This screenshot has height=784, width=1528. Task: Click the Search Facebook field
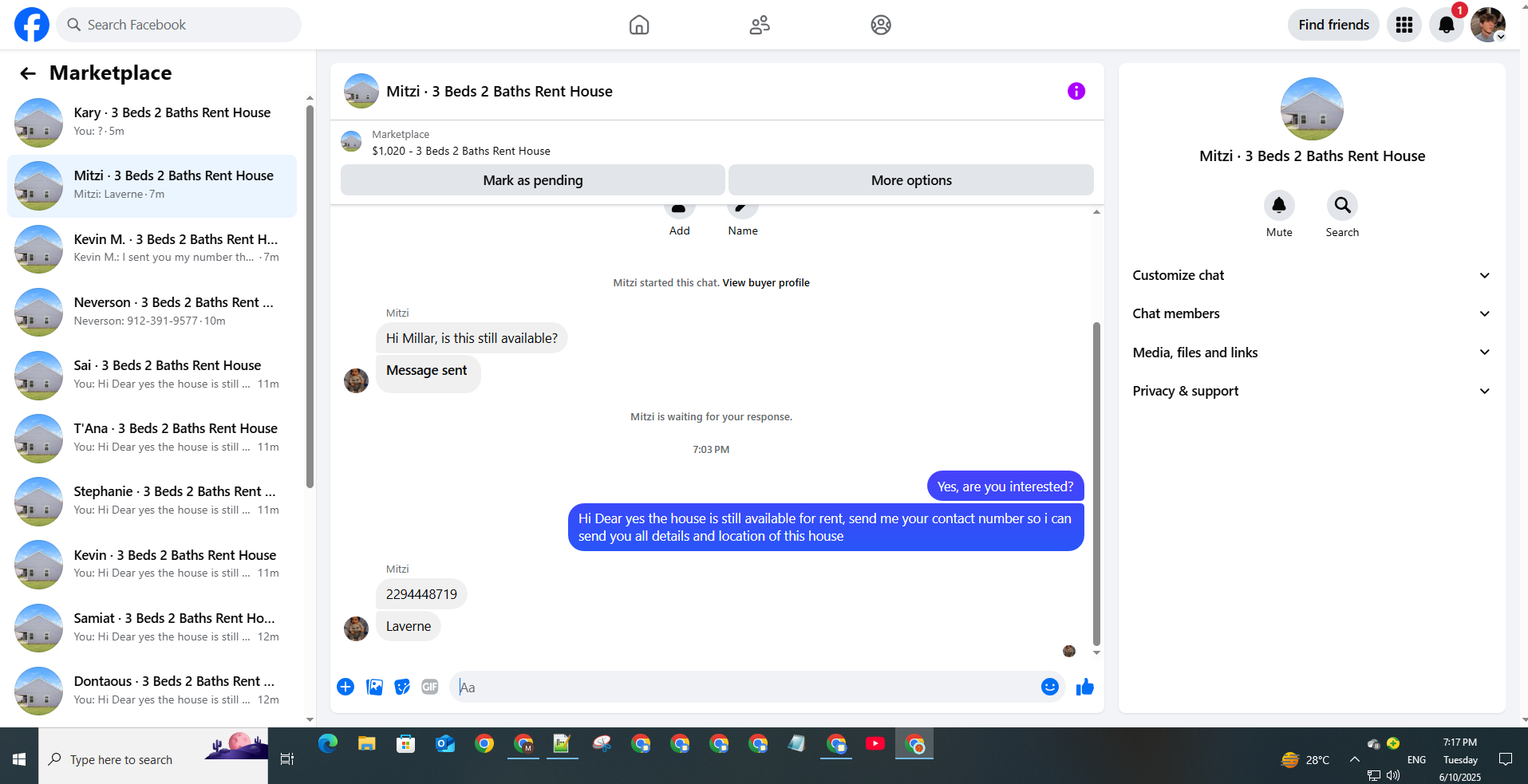click(x=179, y=25)
